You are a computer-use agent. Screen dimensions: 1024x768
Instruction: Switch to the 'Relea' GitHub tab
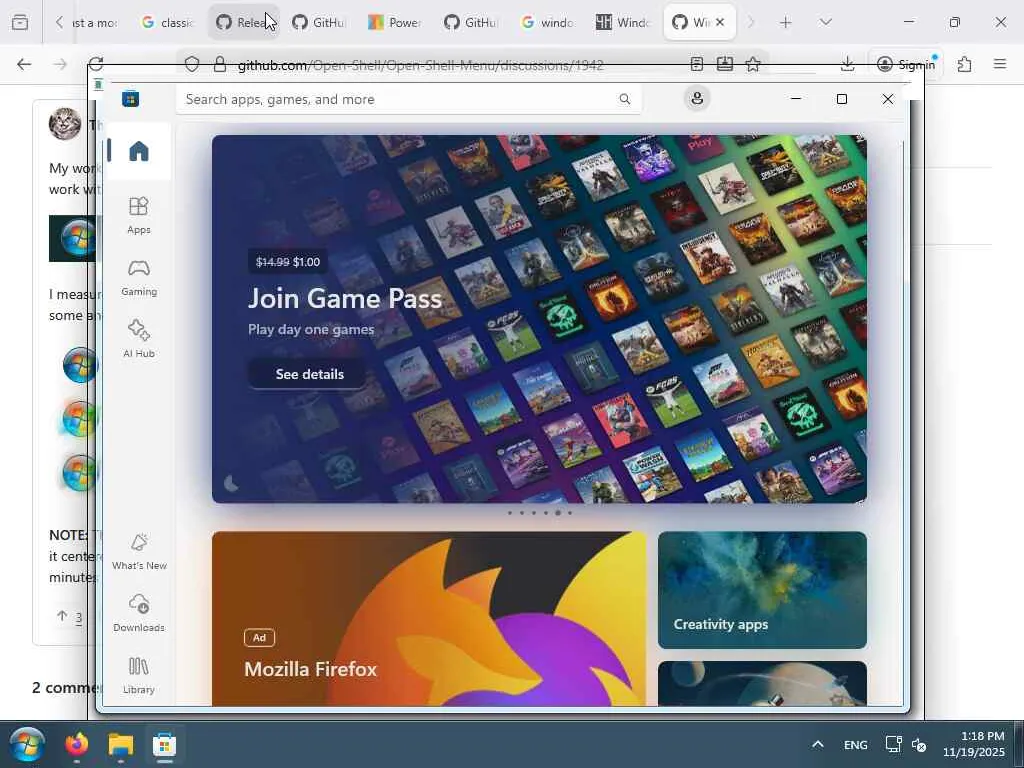pyautogui.click(x=244, y=23)
